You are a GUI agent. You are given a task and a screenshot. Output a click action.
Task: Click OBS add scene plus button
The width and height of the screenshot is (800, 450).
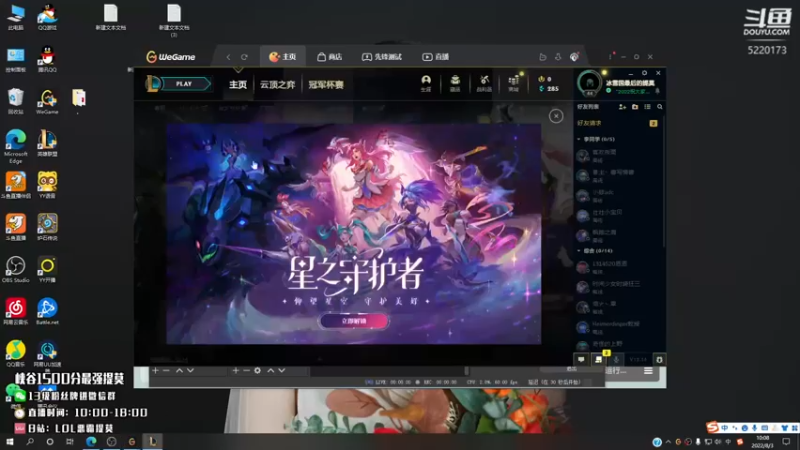(156, 370)
